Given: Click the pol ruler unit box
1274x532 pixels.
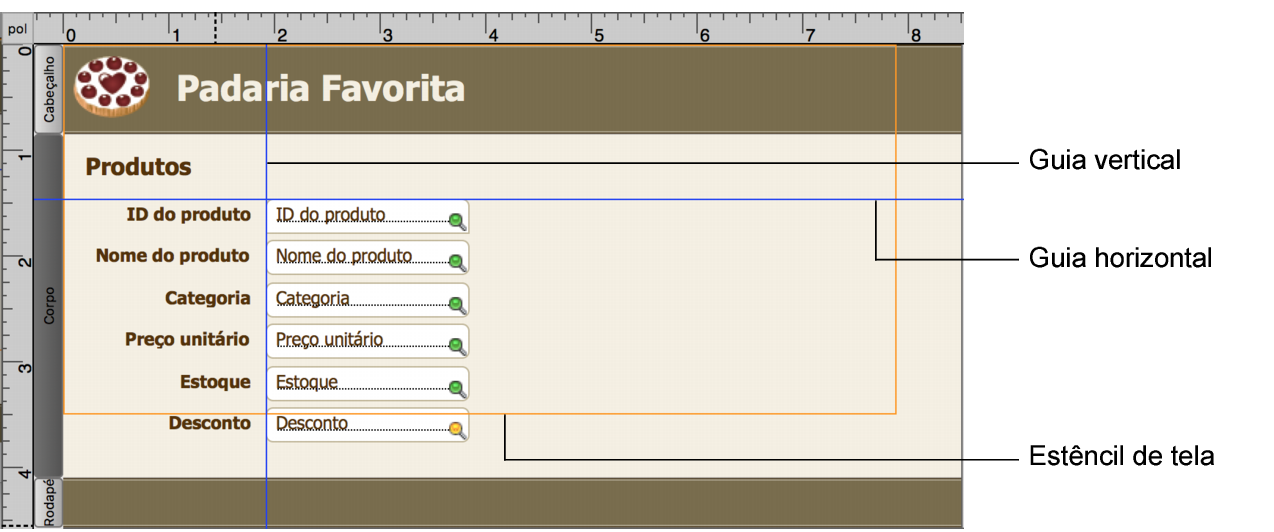Looking at the screenshot, I should tap(17, 29).
